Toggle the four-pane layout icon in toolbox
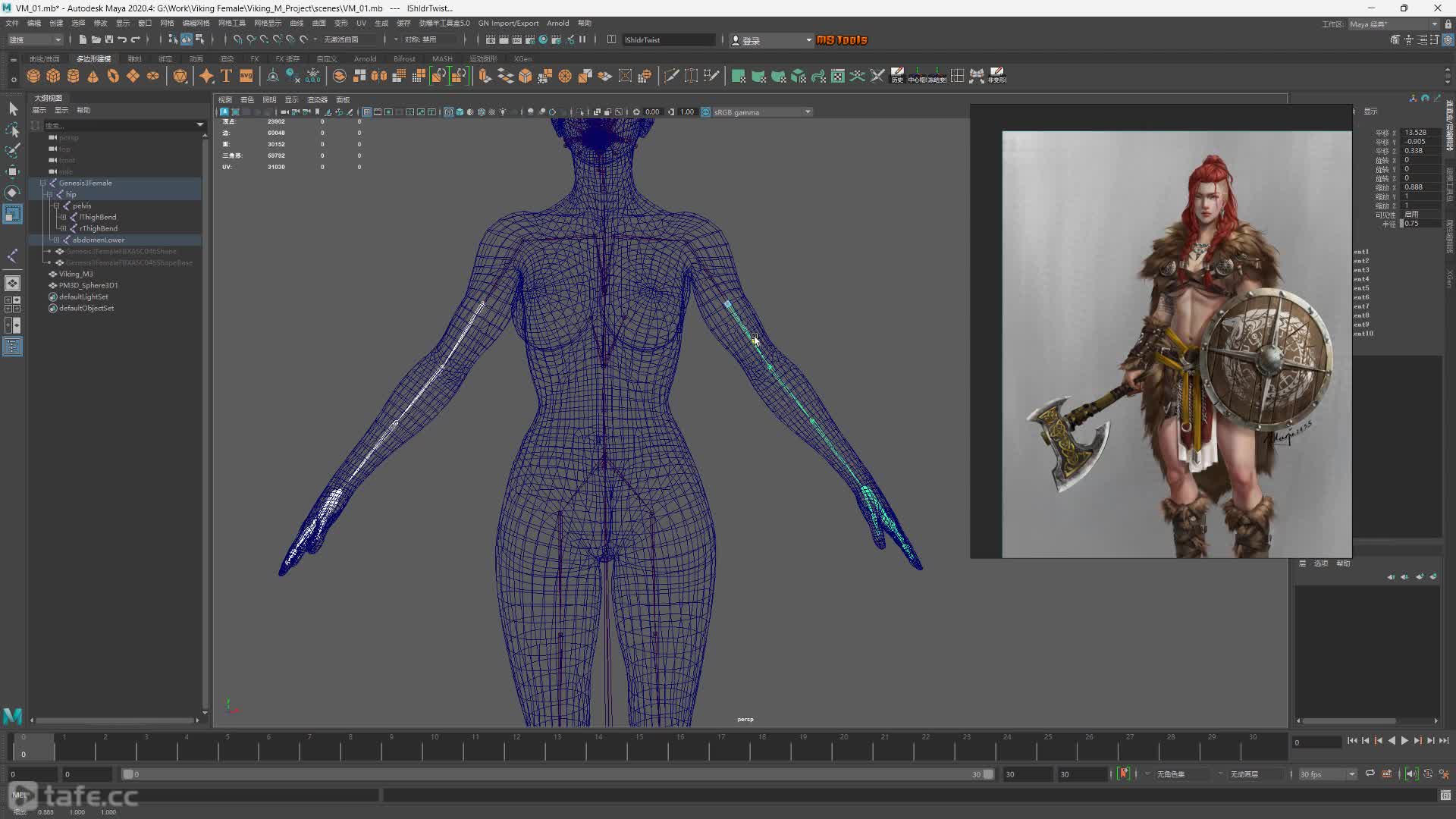The height and width of the screenshot is (819, 1456). (x=12, y=304)
